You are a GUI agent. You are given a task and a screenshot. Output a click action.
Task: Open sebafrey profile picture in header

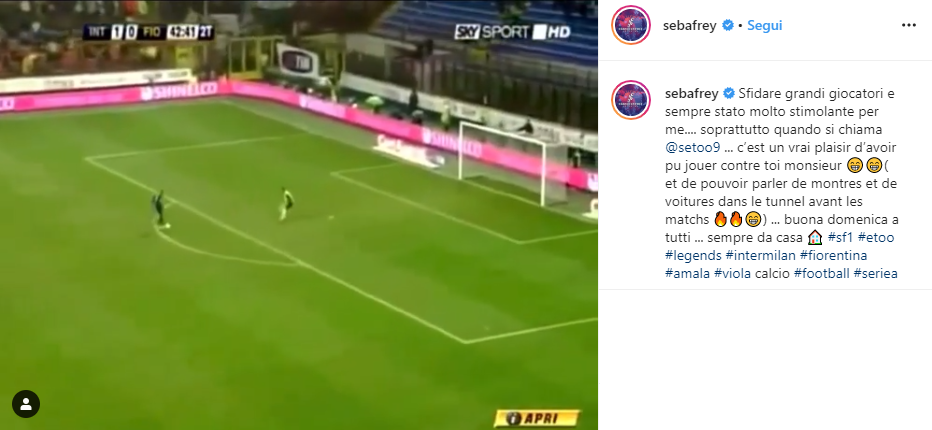[x=631, y=25]
